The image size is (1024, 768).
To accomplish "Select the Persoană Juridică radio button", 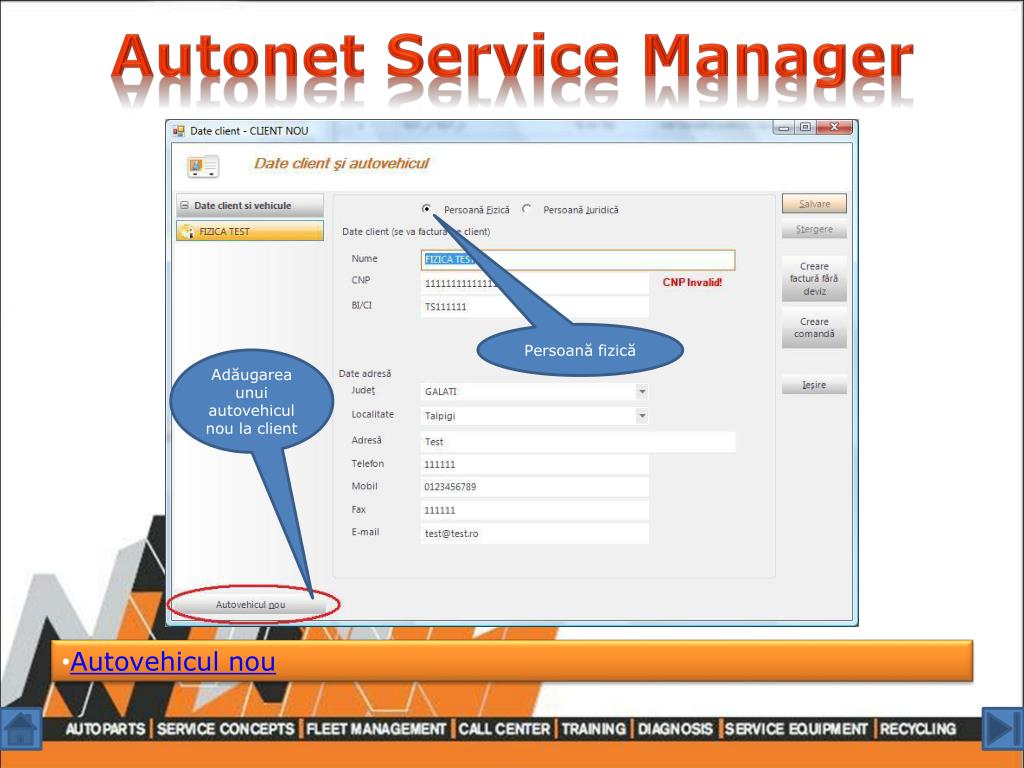I will [x=526, y=209].
